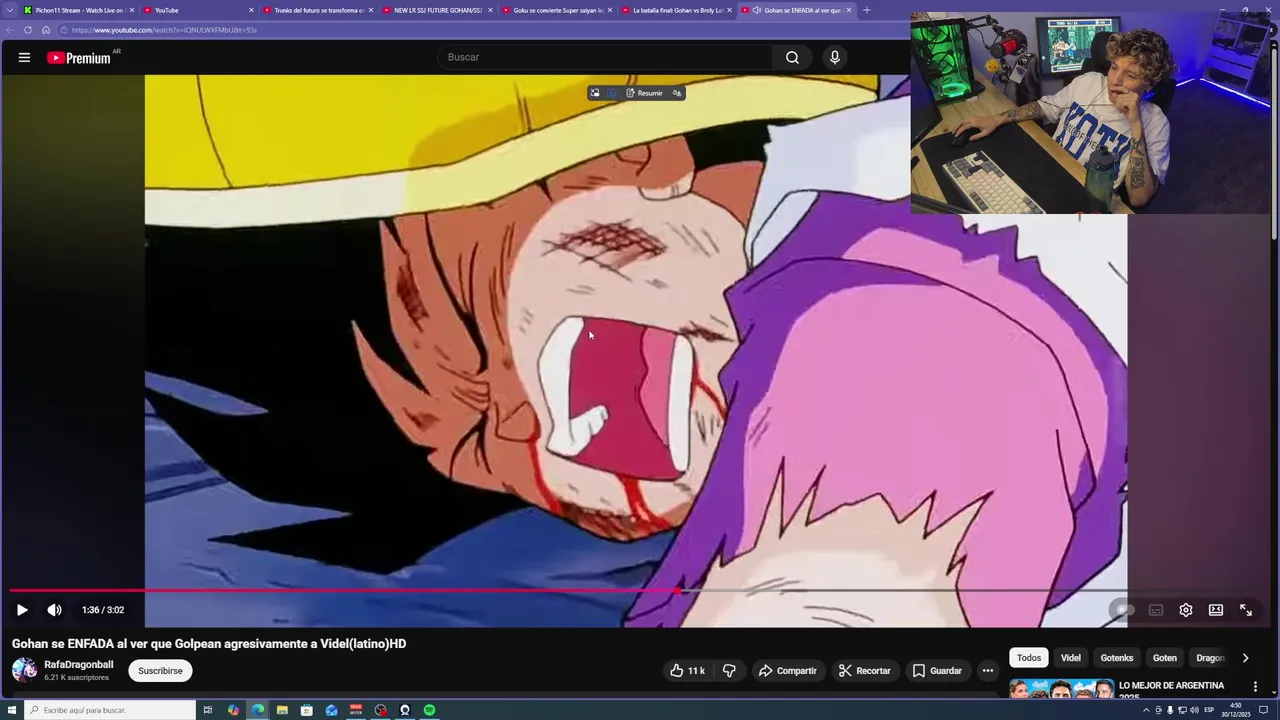The width and height of the screenshot is (1280, 720).
Task: Open RafaDragonball channel name link
Action: coord(79,665)
